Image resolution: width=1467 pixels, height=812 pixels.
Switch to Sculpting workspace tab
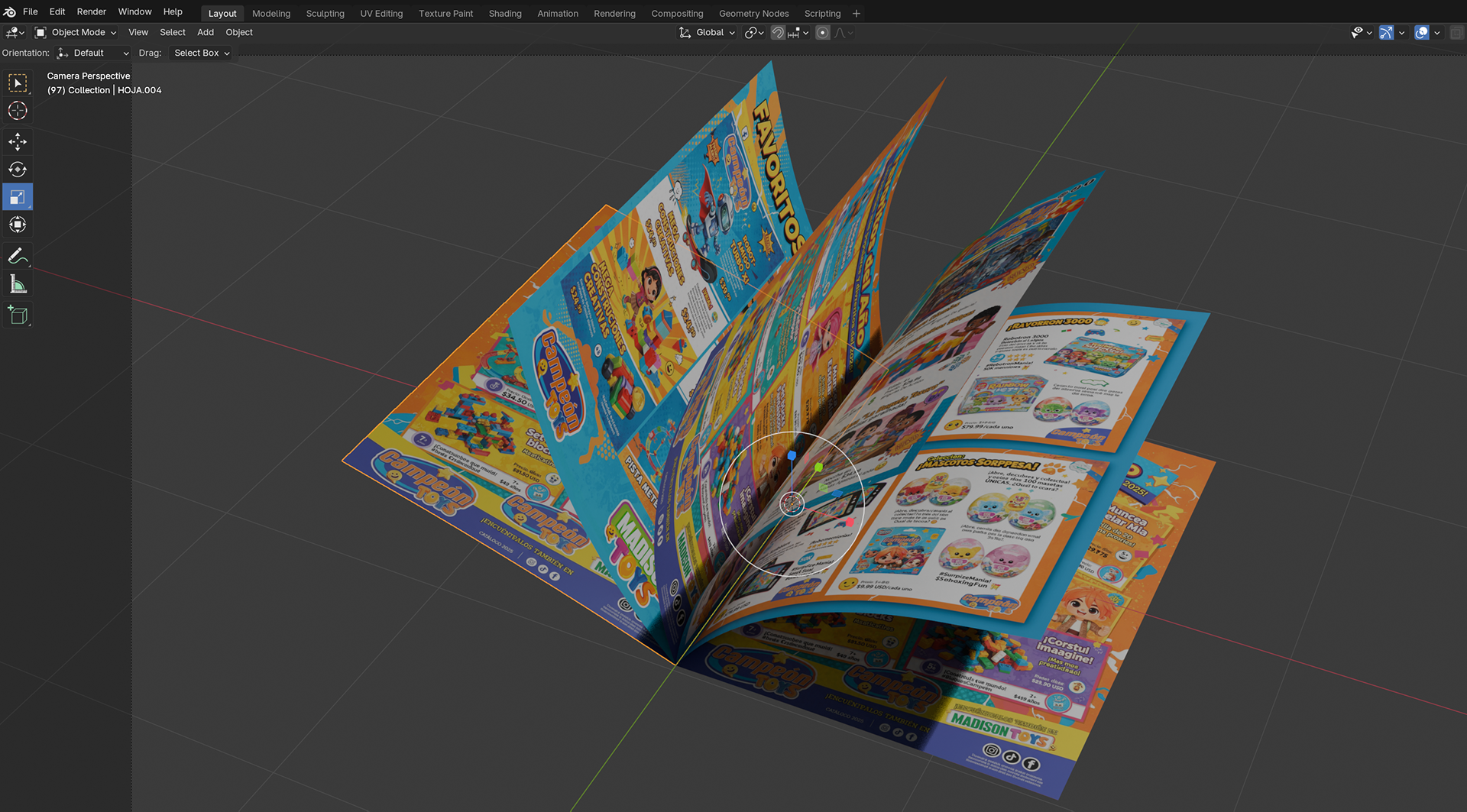[325, 14]
